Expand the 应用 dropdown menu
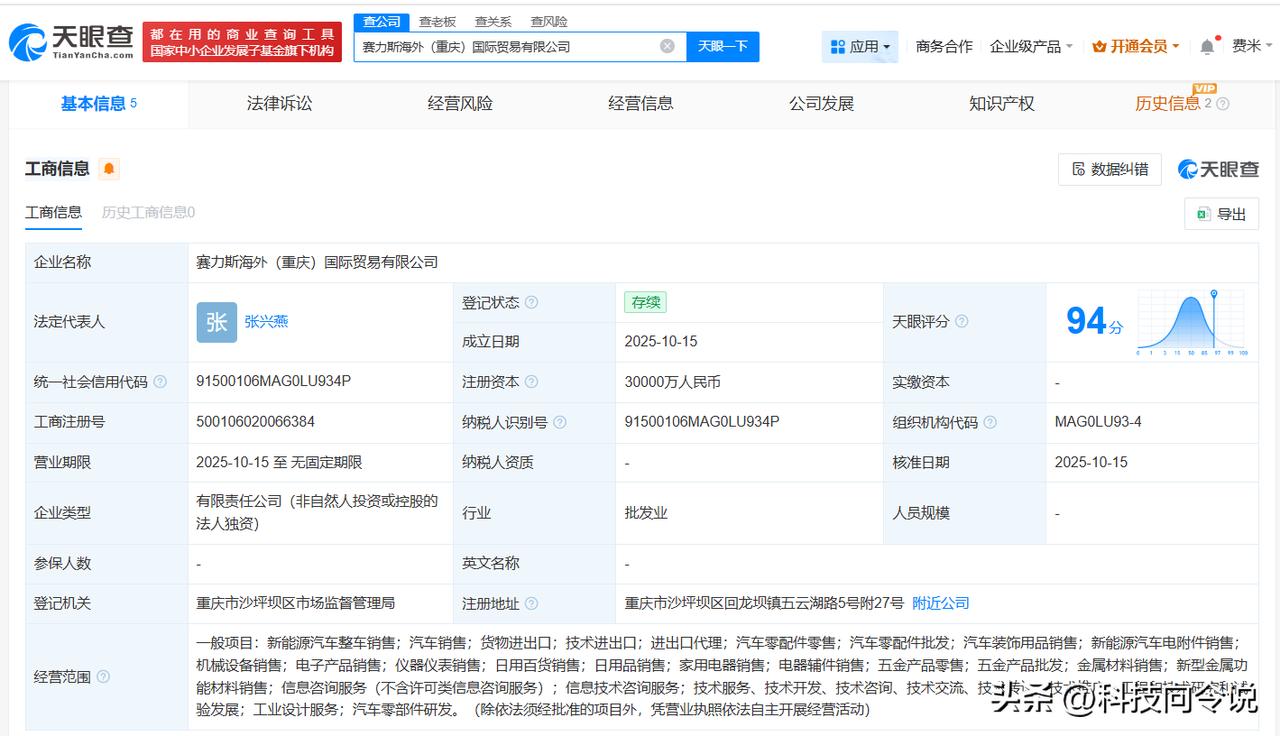The width and height of the screenshot is (1280, 736). pyautogui.click(x=860, y=46)
